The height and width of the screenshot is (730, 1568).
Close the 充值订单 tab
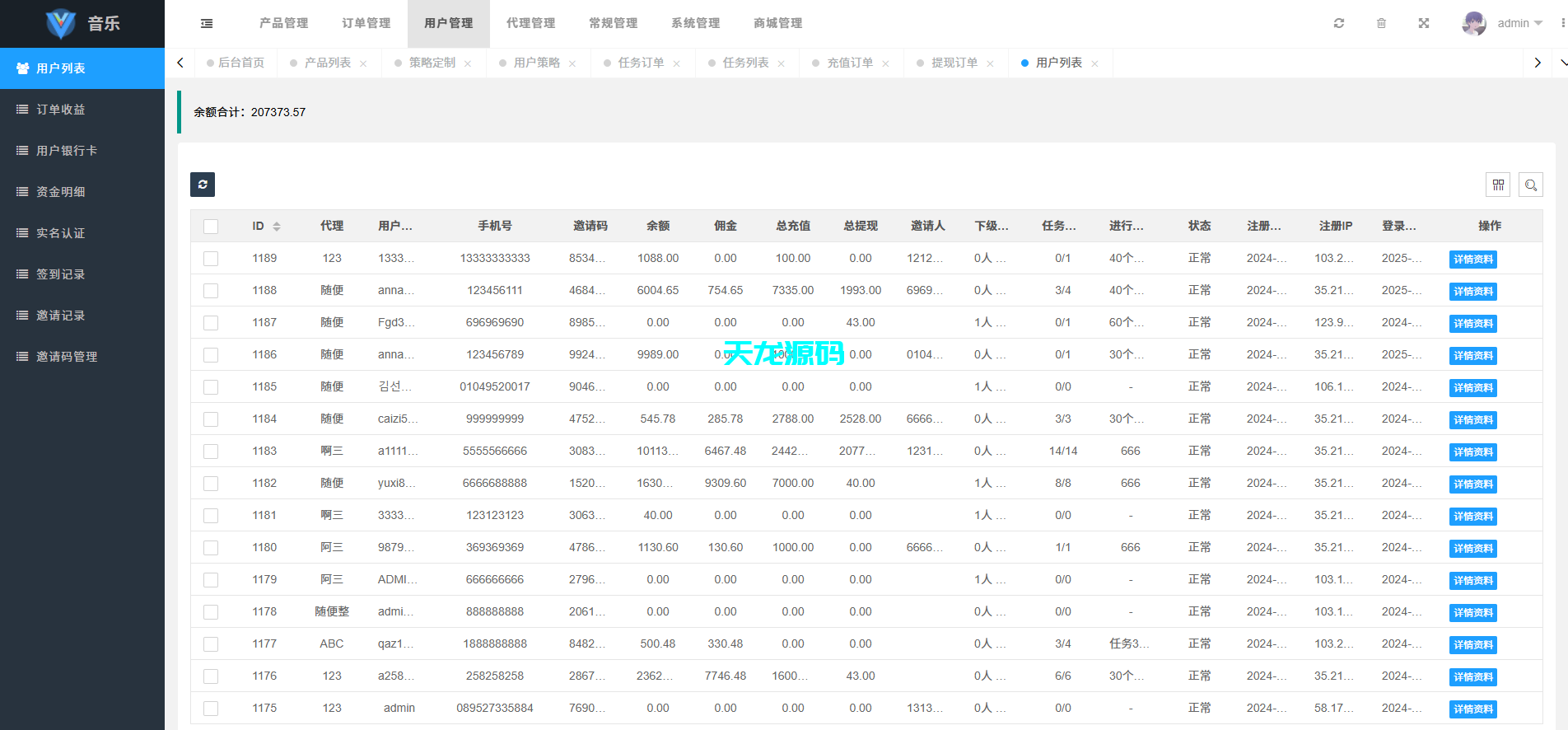pyautogui.click(x=886, y=63)
